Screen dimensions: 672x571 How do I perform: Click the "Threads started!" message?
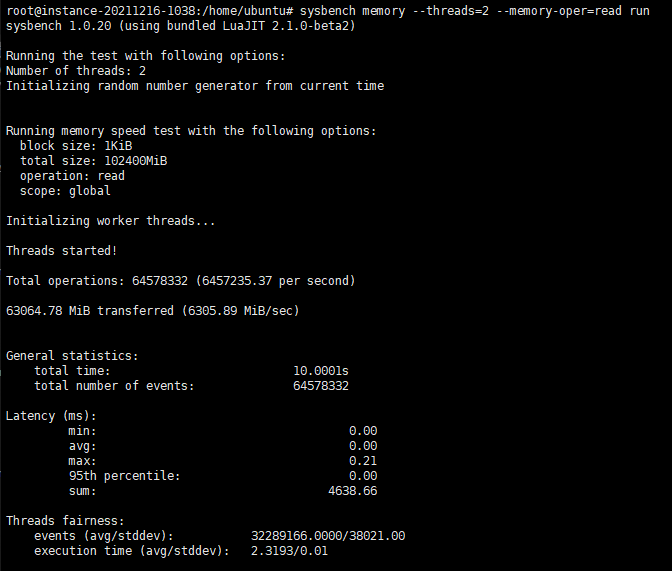pos(61,251)
